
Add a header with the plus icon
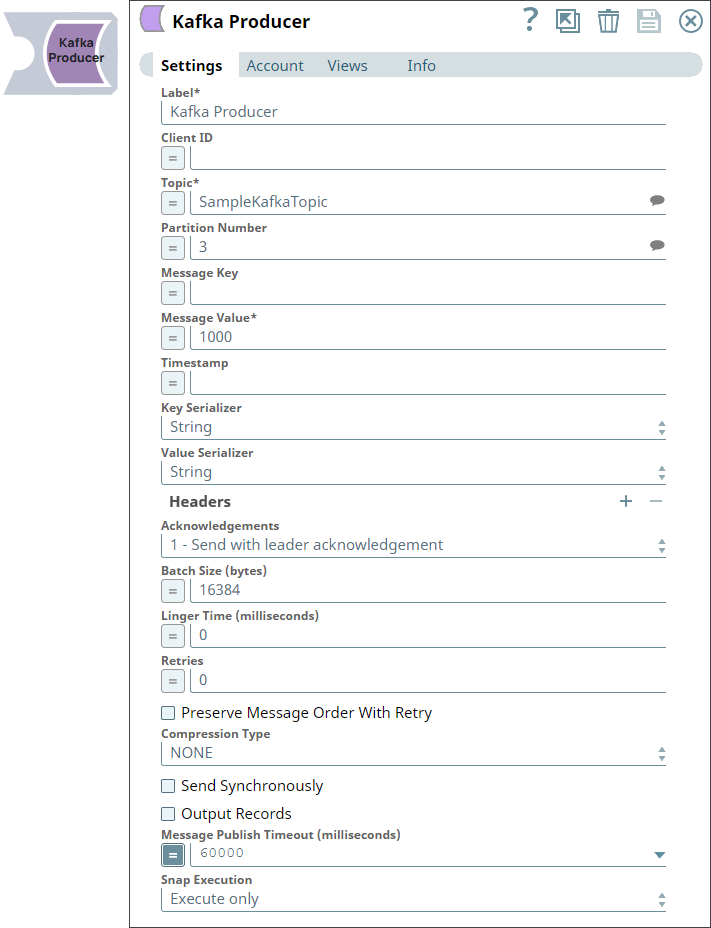(x=626, y=501)
